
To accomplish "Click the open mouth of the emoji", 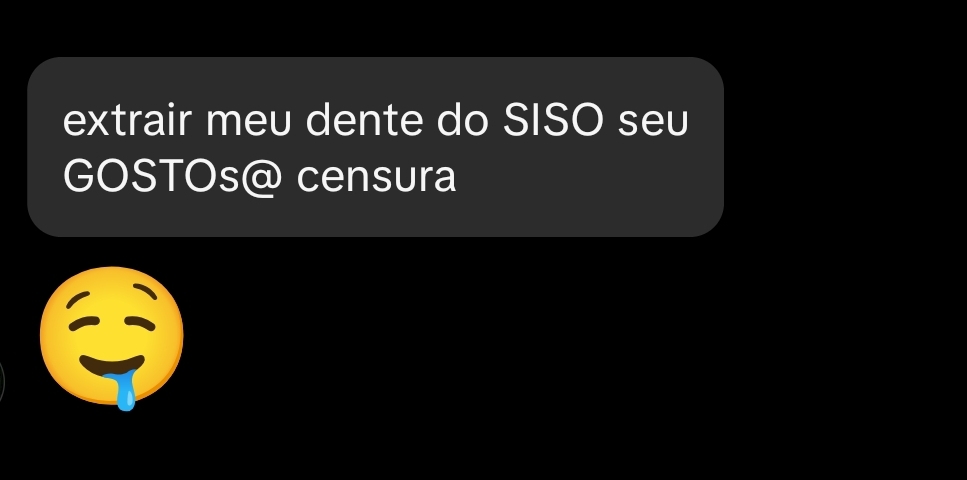I will (112, 366).
